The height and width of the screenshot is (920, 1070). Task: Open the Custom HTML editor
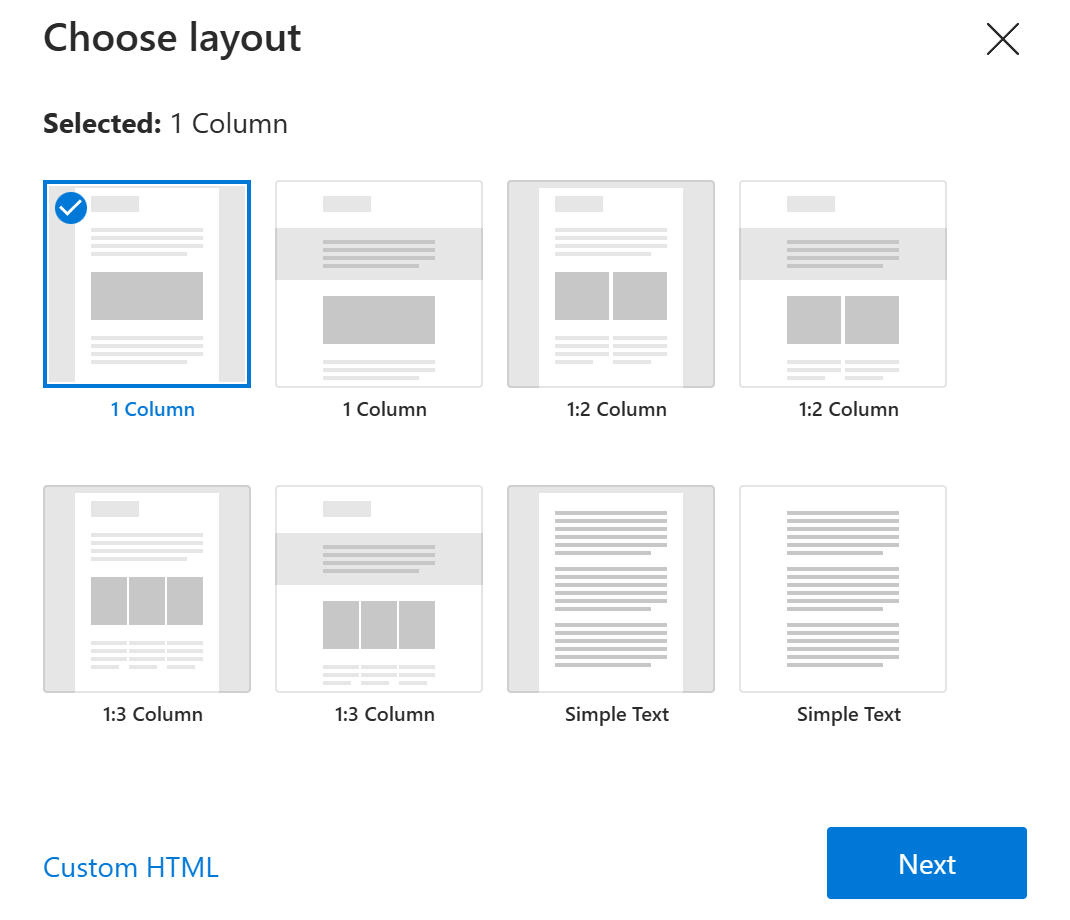pos(130,867)
